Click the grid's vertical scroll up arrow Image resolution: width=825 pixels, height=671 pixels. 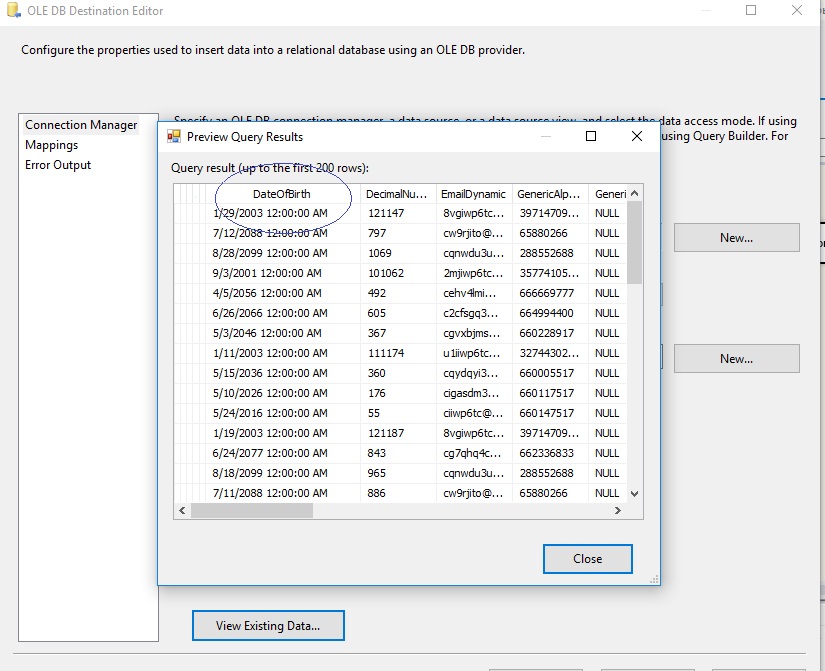[x=635, y=194]
